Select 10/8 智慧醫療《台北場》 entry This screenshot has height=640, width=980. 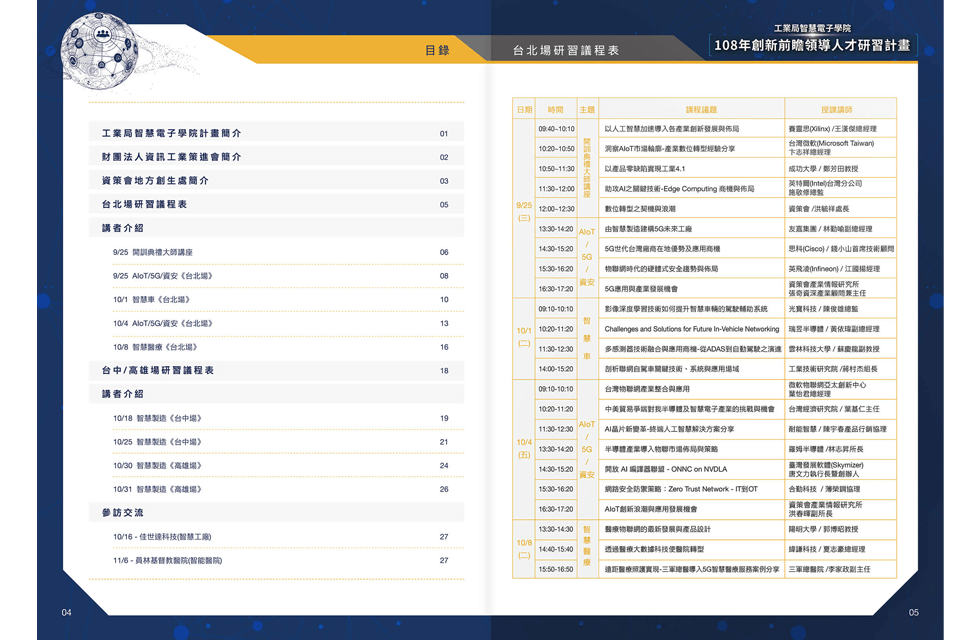(154, 347)
